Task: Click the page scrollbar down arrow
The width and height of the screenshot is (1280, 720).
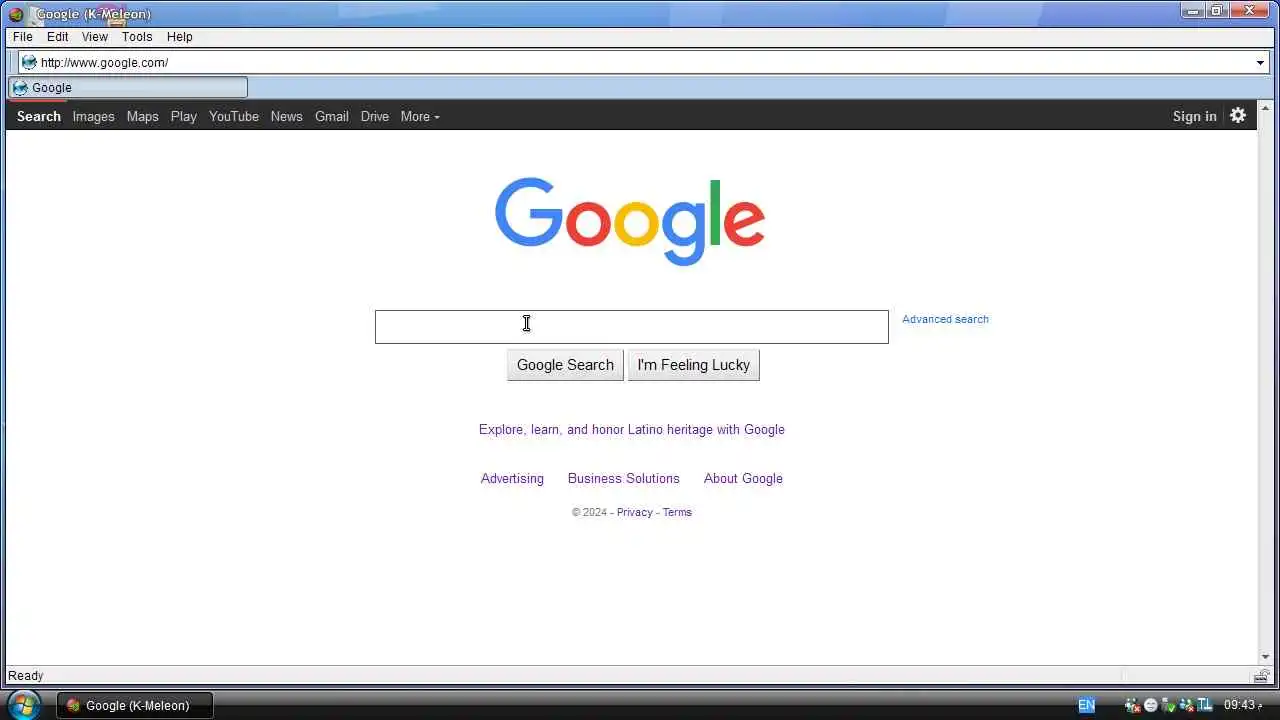Action: pos(1265,657)
